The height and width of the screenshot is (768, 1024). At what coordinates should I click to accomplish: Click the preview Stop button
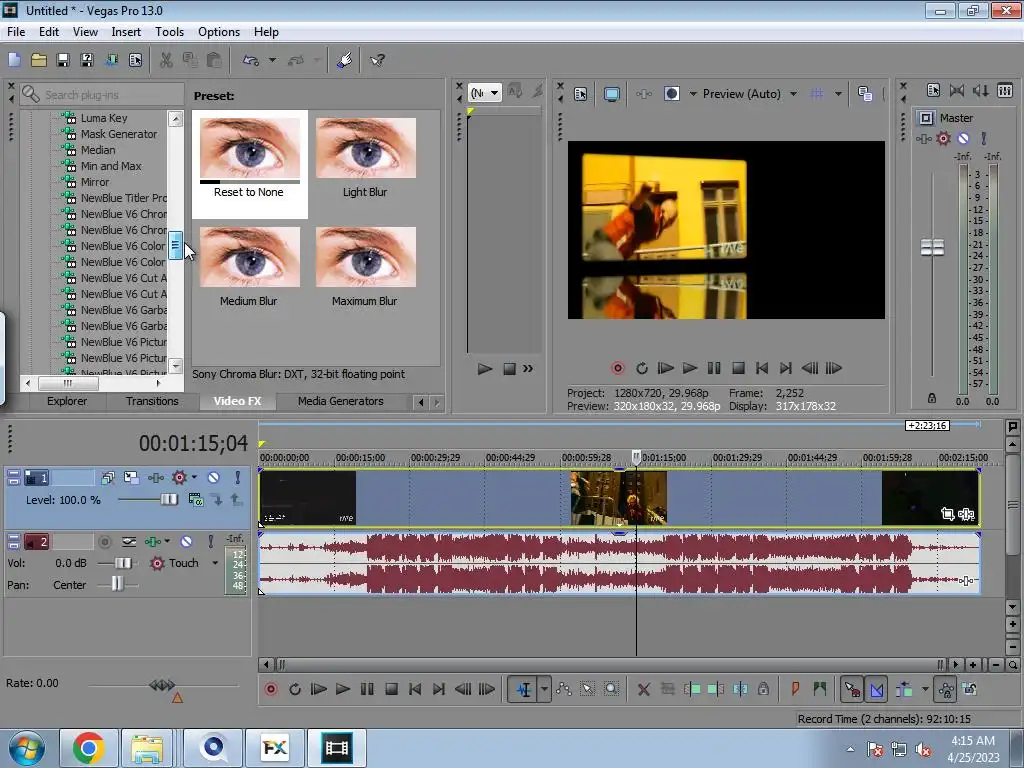738,368
